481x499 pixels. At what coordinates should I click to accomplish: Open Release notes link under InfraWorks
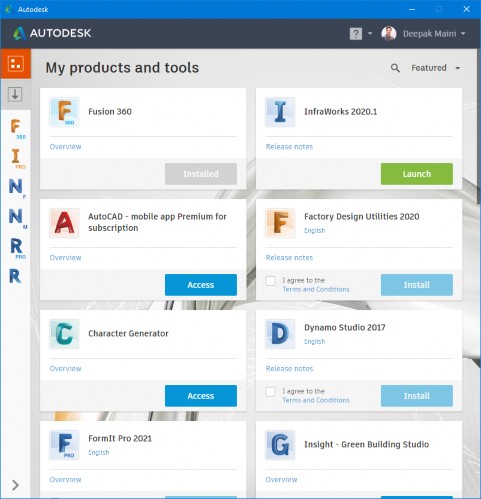point(289,147)
